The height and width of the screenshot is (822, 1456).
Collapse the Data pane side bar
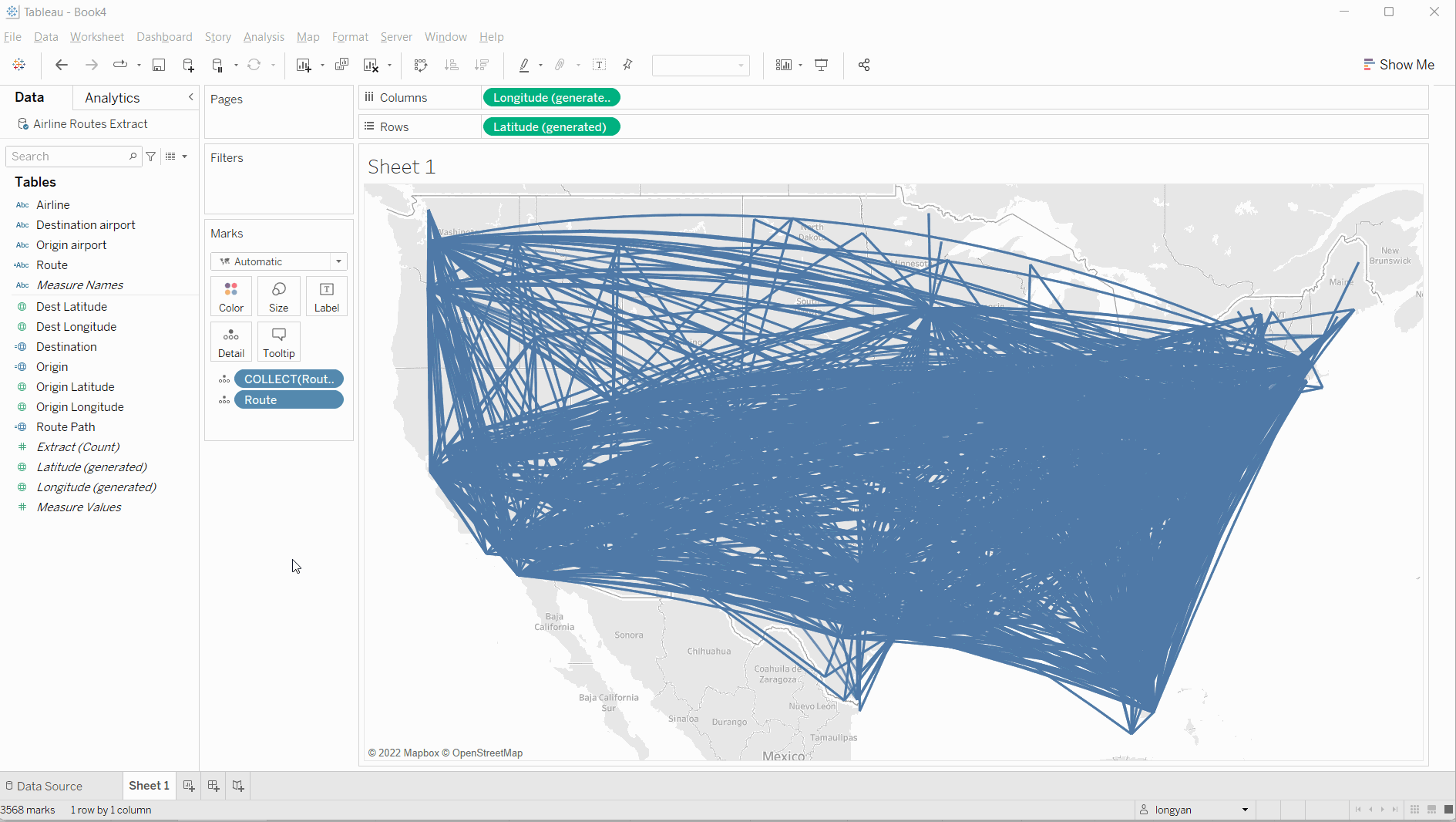(190, 97)
